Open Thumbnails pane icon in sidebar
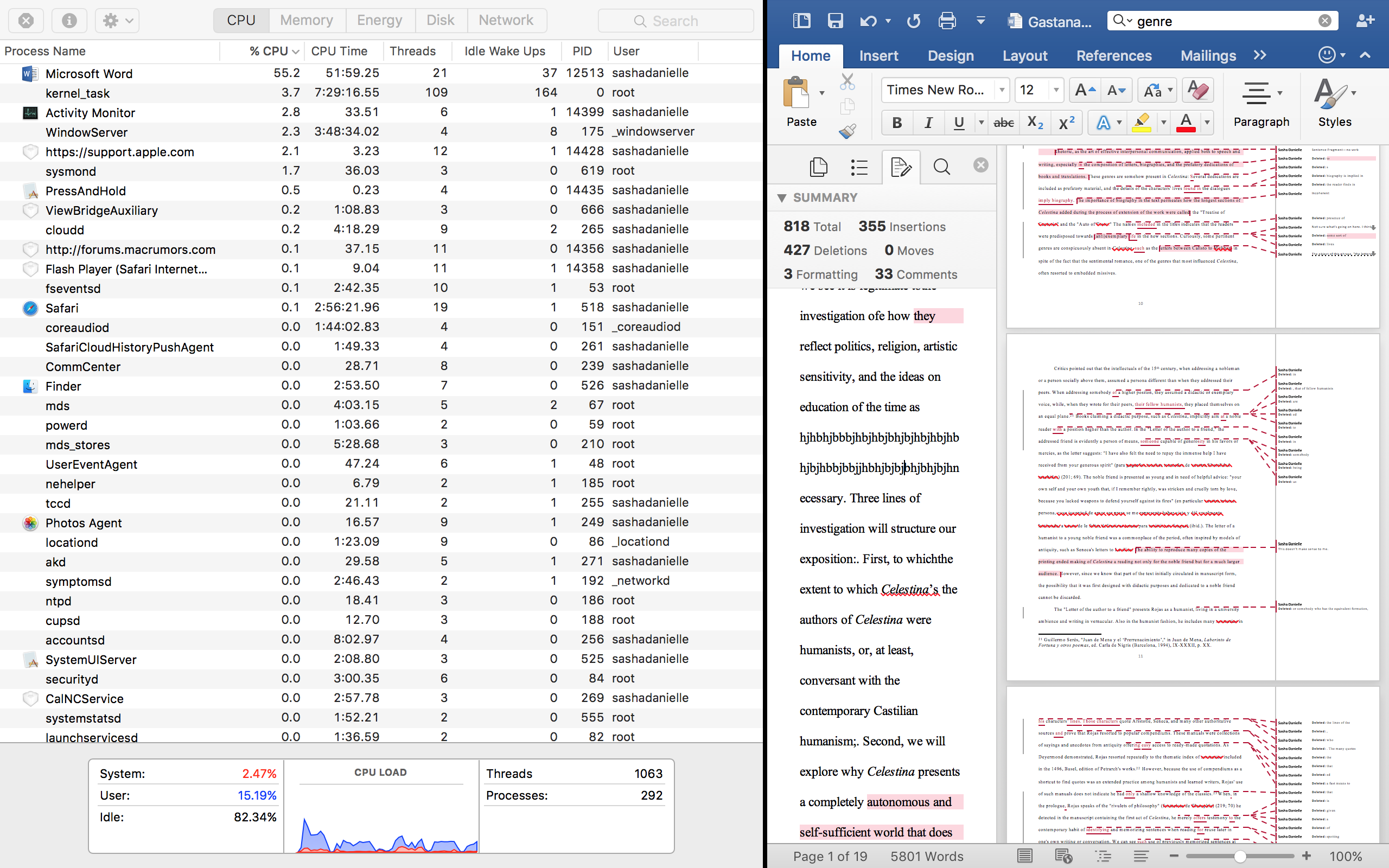Viewport: 1389px width, 868px height. point(818,167)
